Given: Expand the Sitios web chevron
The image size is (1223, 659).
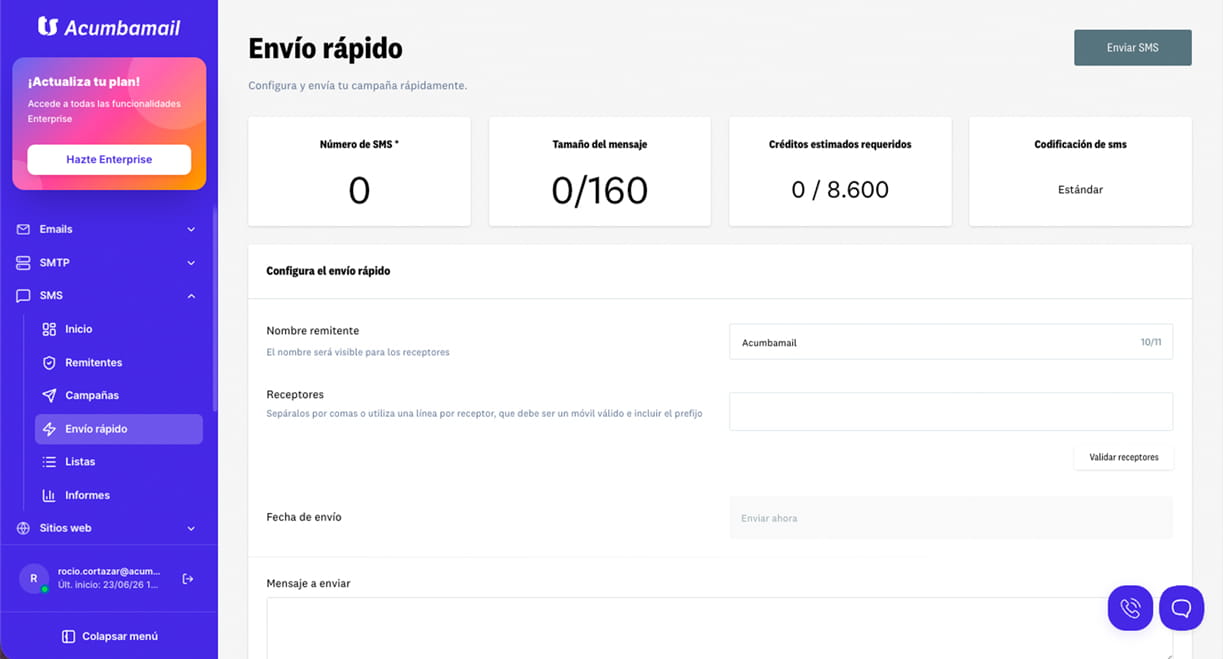Looking at the screenshot, I should pos(191,528).
